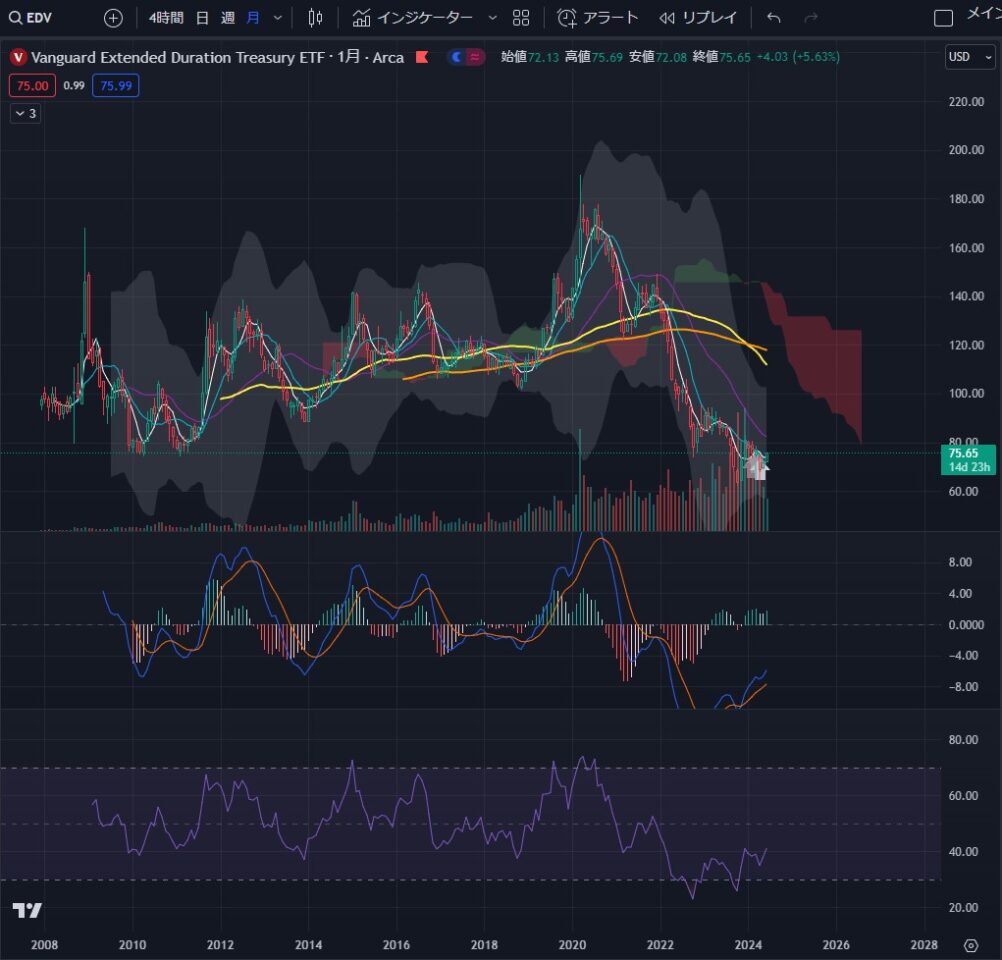The image size is (1002, 960).
Task: Collapse the indicator legend showing 3
Action: click(26, 114)
